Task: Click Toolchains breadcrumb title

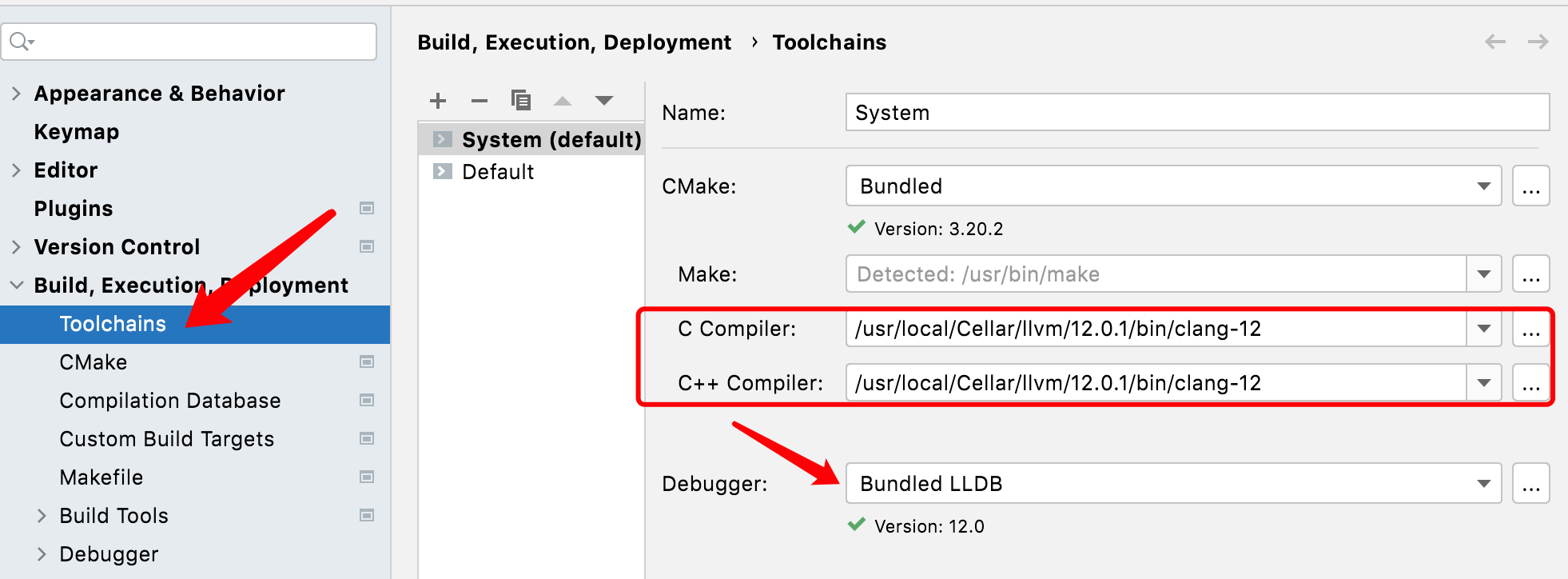Action: tap(829, 42)
